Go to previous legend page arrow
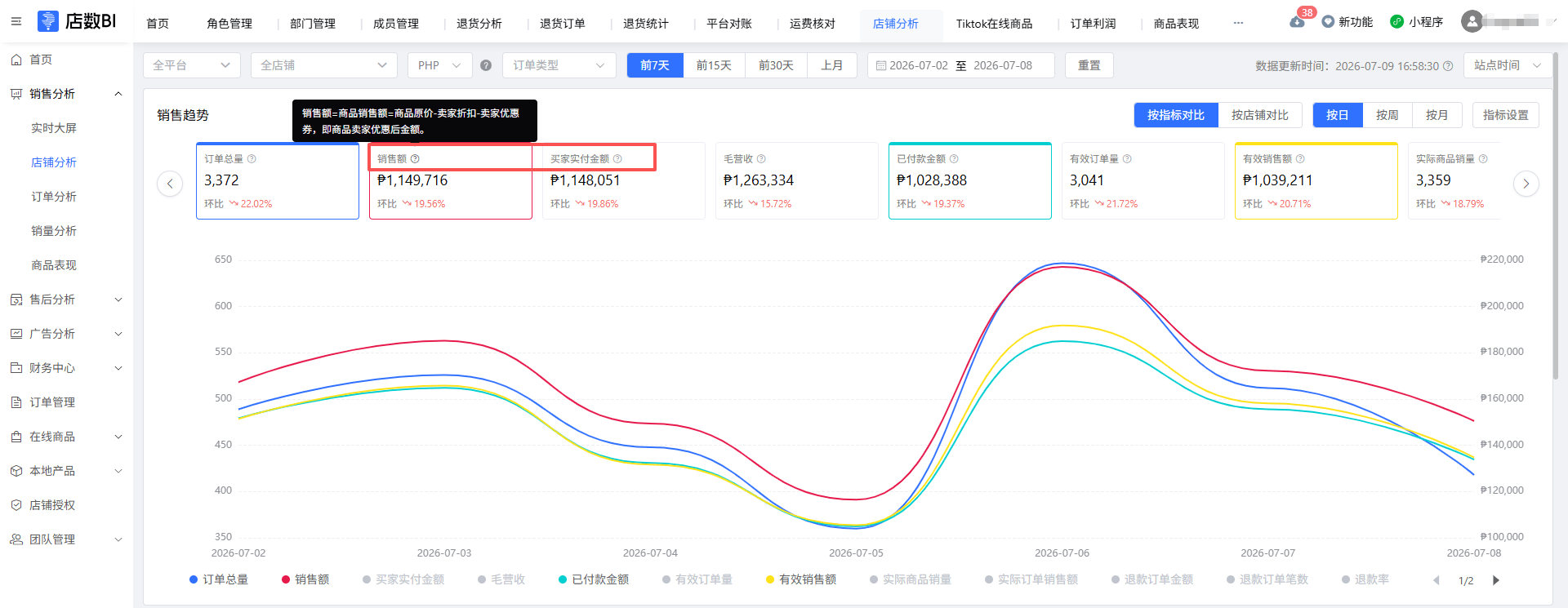Image resolution: width=1568 pixels, height=608 pixels. (1437, 580)
